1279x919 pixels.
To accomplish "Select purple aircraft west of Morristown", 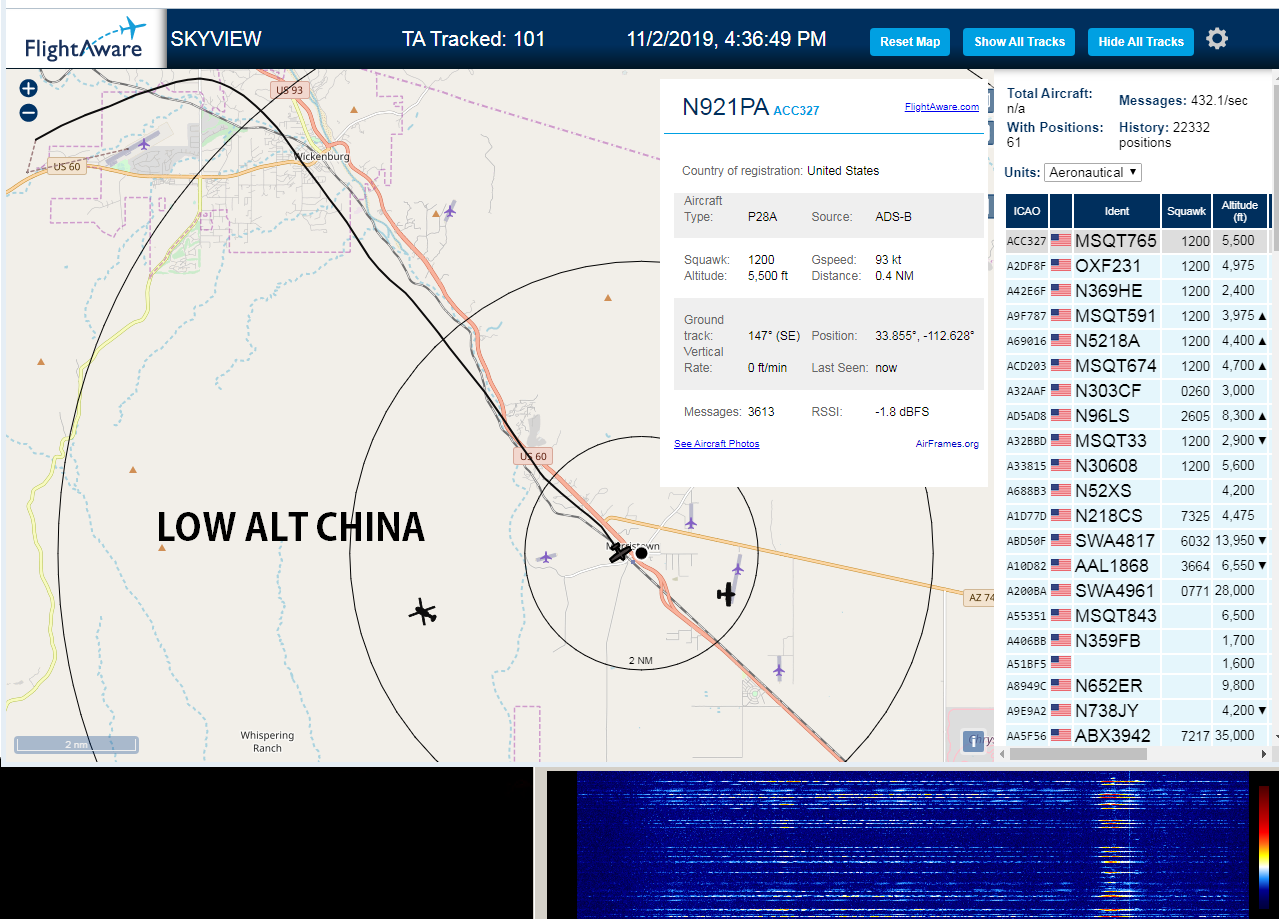I will [546, 557].
